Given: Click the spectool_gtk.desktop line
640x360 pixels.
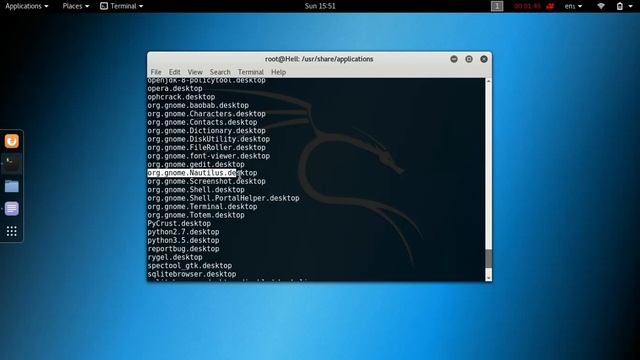Looking at the screenshot, I should [x=190, y=266].
